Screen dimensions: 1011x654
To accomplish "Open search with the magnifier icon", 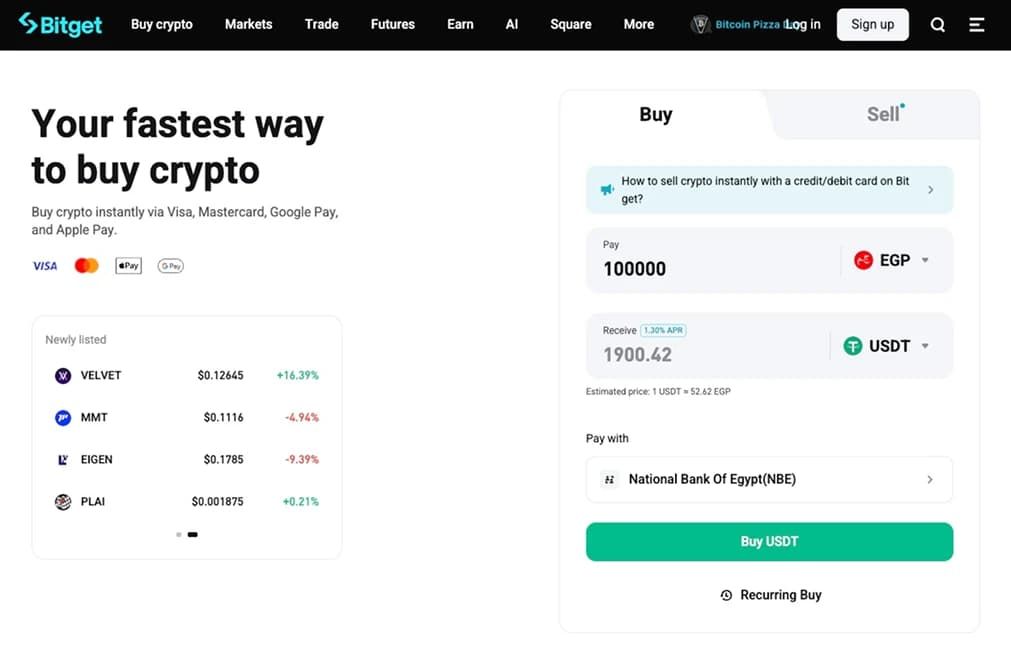I will [x=937, y=25].
